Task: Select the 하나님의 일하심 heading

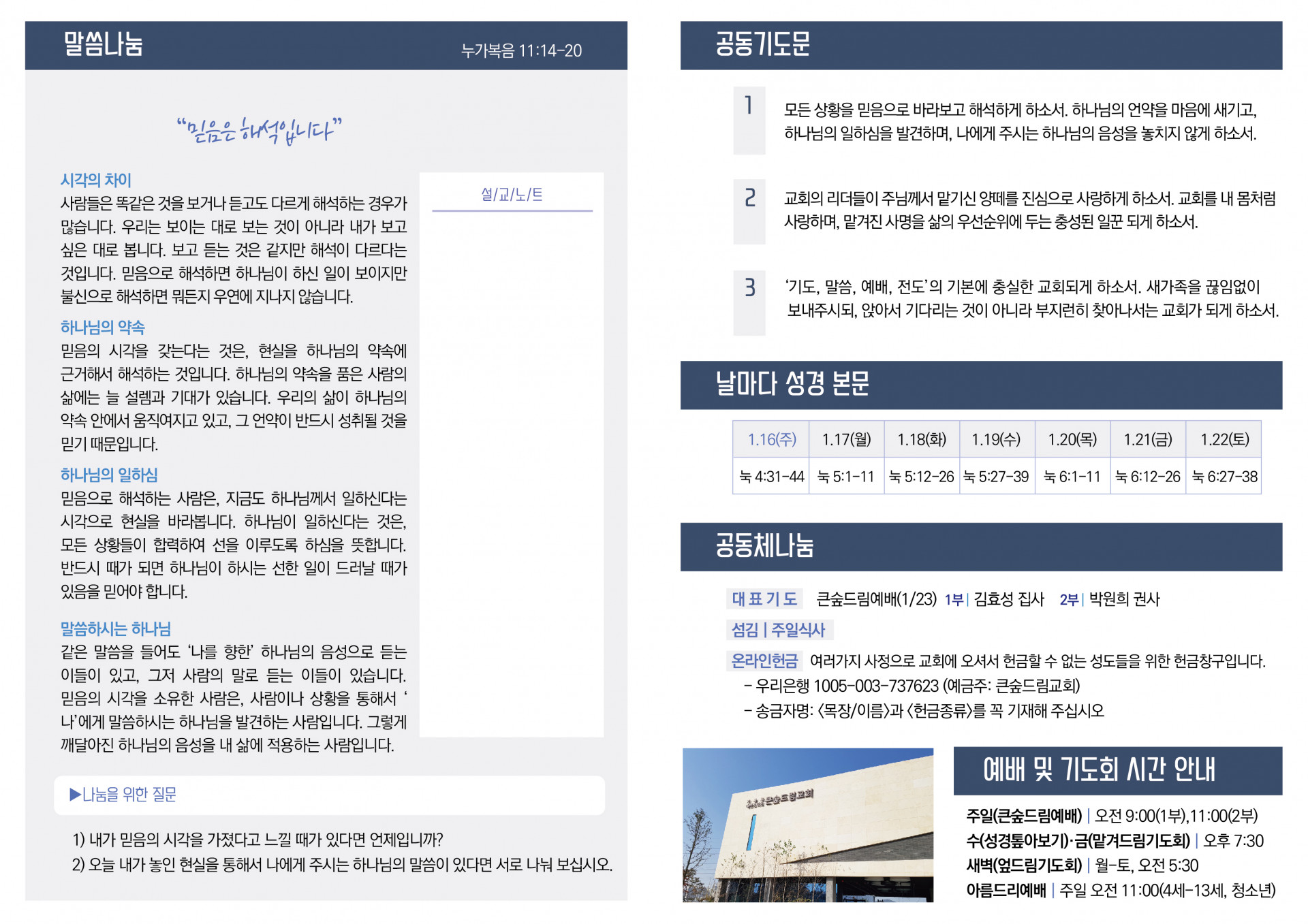Action: coord(109,475)
